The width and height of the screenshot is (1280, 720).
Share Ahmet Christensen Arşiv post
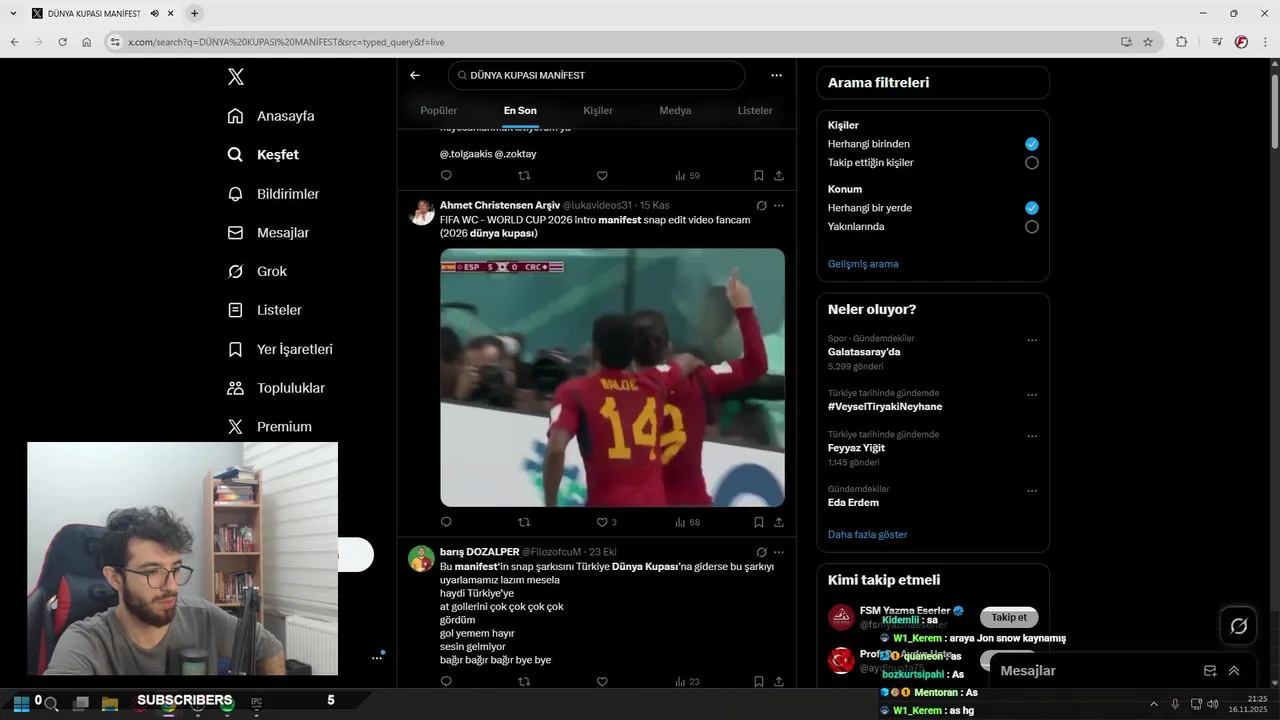(779, 522)
